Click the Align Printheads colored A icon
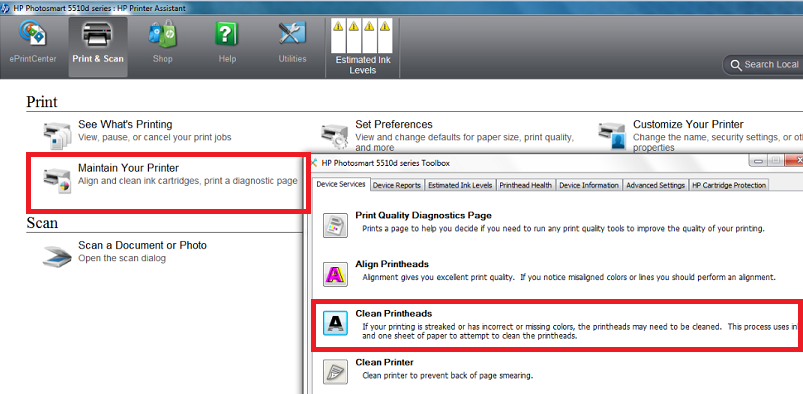The image size is (803, 394). click(335, 274)
